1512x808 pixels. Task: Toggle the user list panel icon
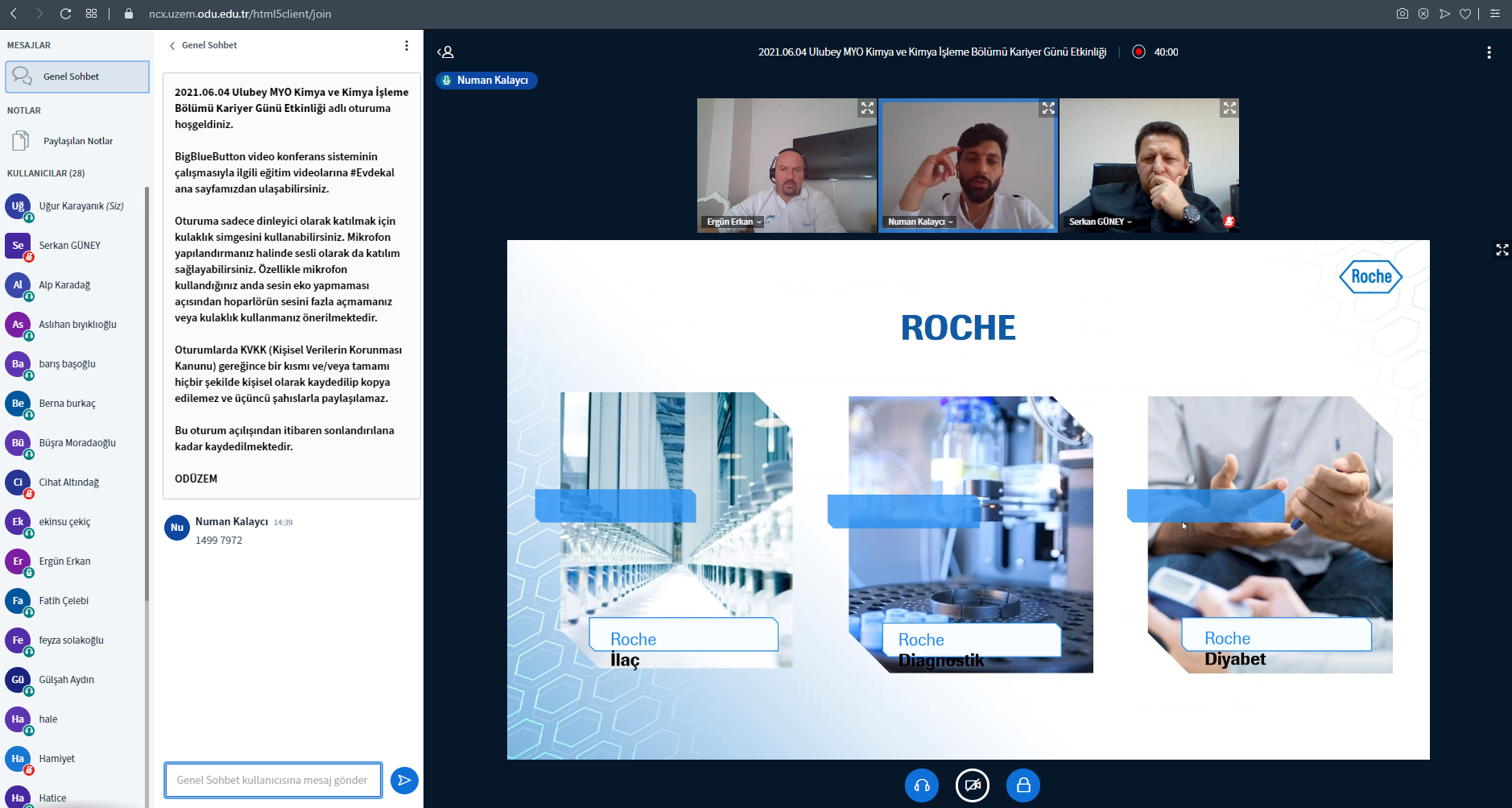point(446,52)
